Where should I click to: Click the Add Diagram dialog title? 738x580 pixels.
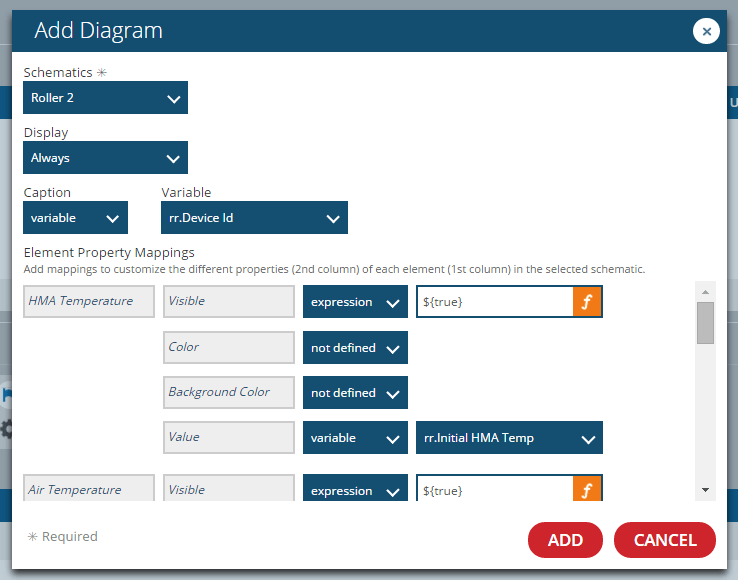pyautogui.click(x=98, y=31)
